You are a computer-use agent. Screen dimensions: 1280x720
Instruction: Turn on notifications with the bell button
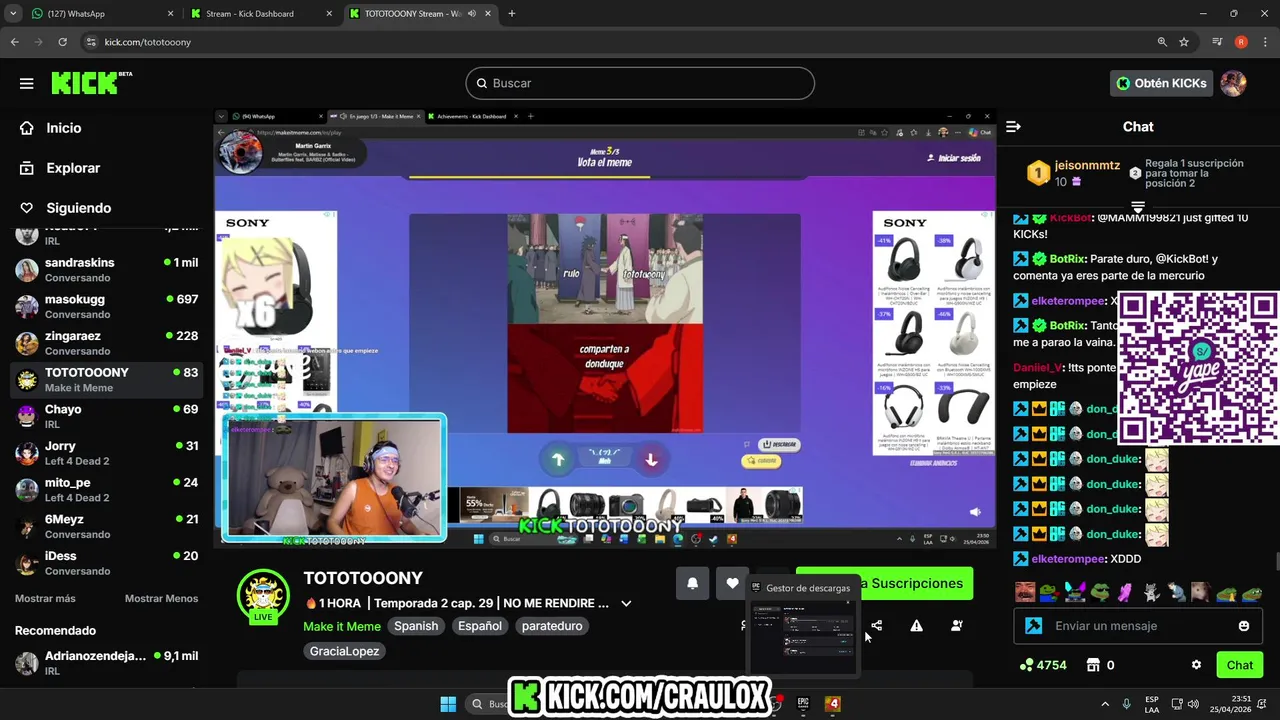692,584
